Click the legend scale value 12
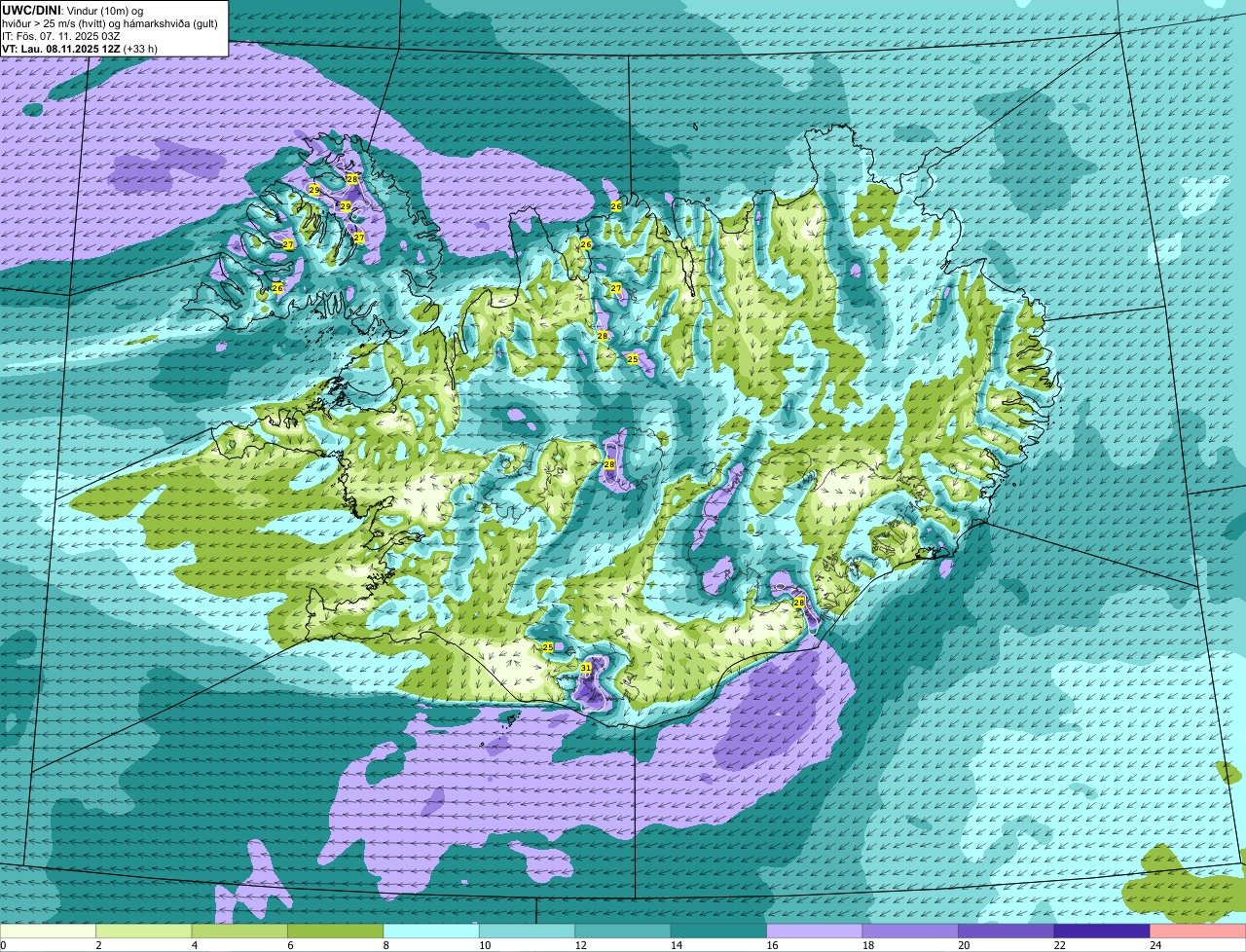1246x952 pixels. [x=581, y=945]
